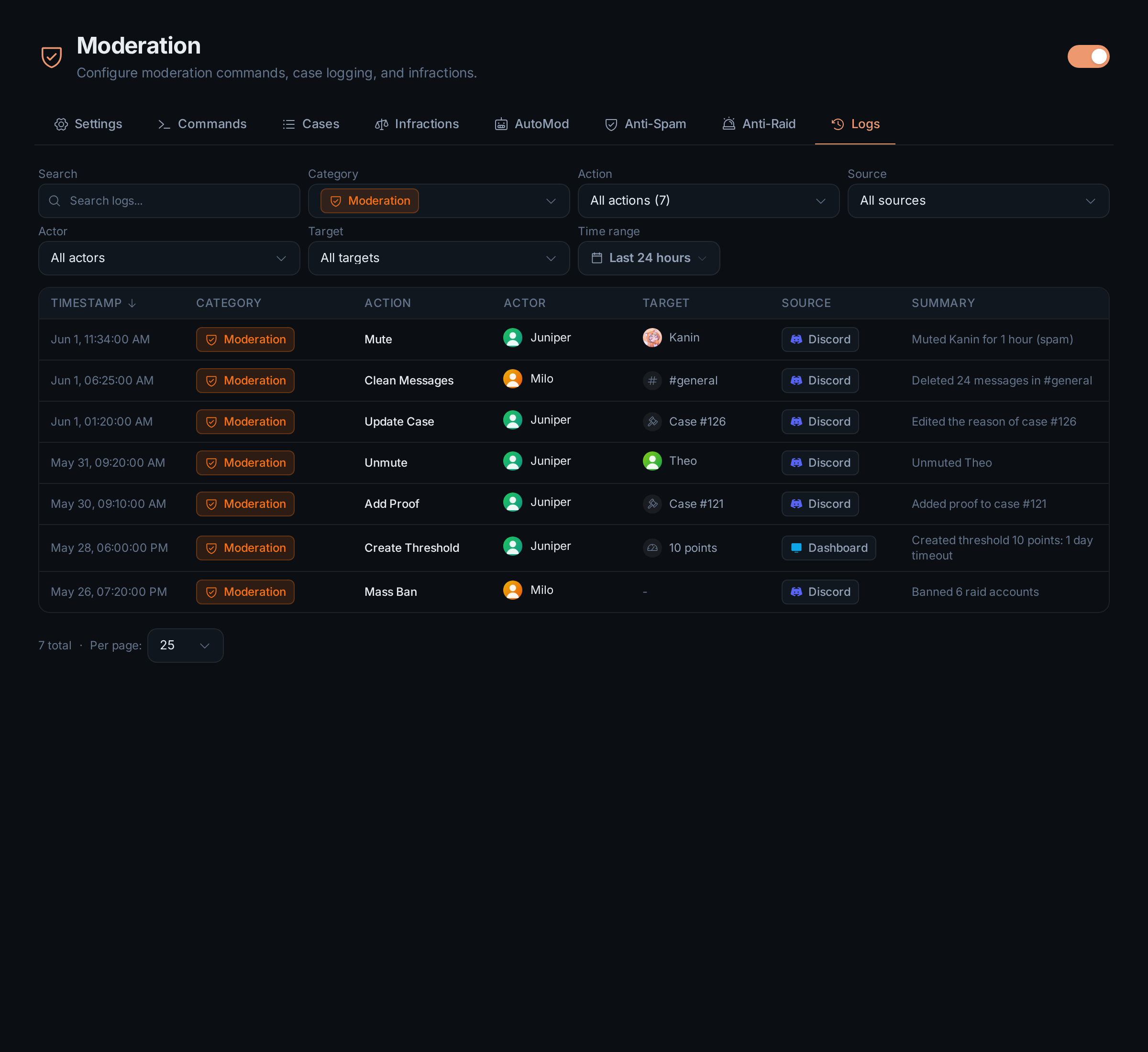
Task: Click the Discord badge in Mute row
Action: pos(820,340)
